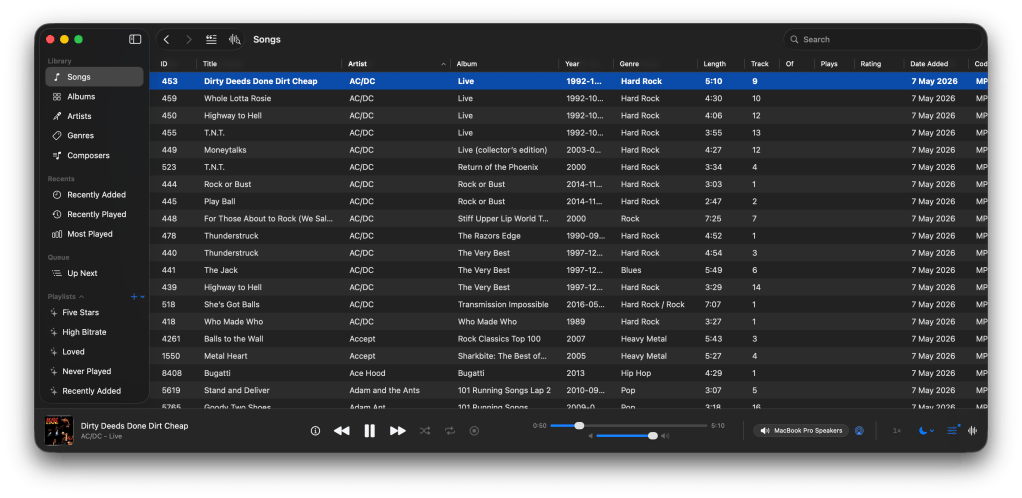Screen dimensions: 1022x498
Task: Select the Stand and Deliver row
Action: pyautogui.click(x=568, y=390)
